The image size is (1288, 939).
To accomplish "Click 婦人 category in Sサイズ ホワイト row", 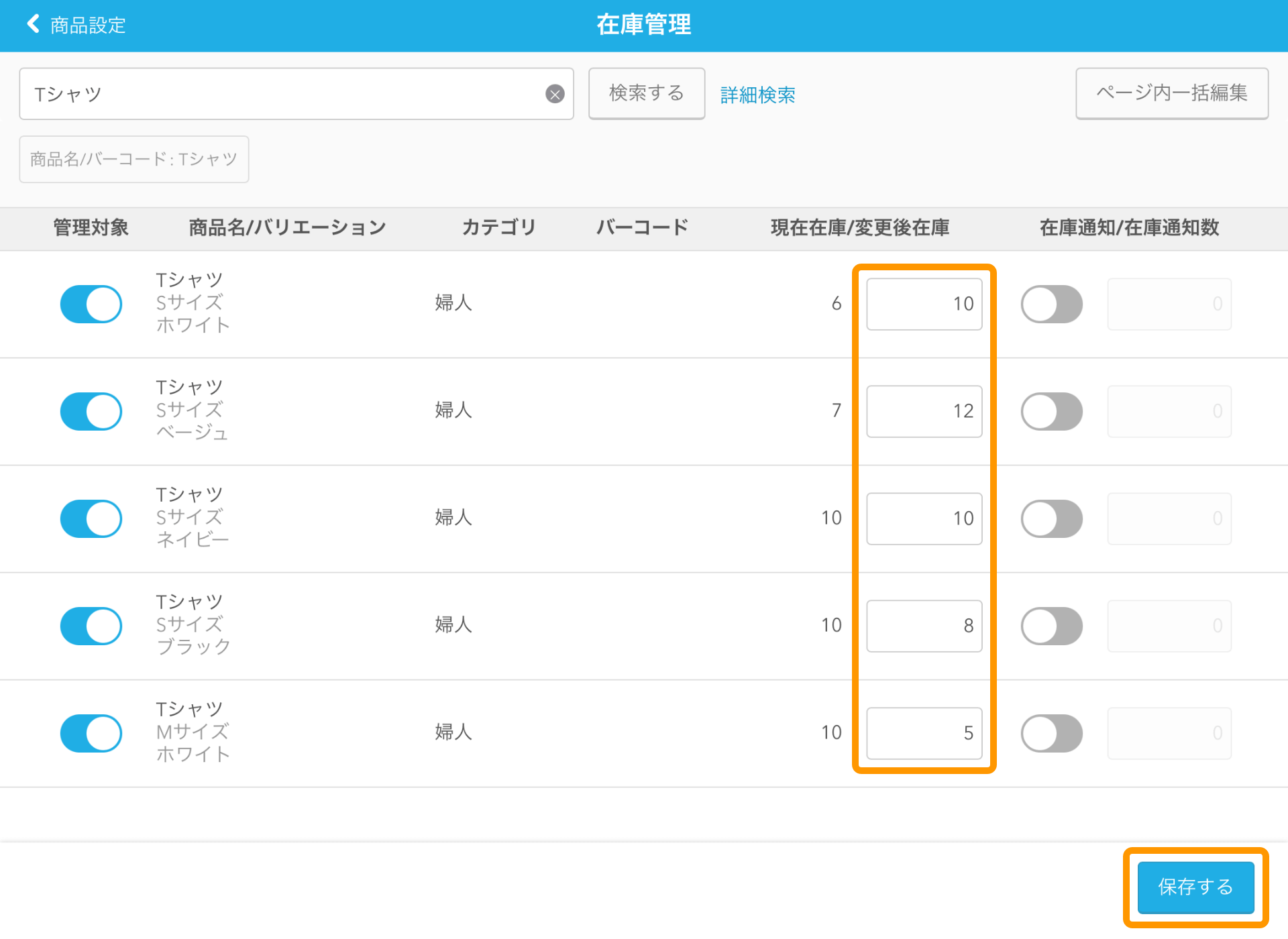I will pos(453,302).
